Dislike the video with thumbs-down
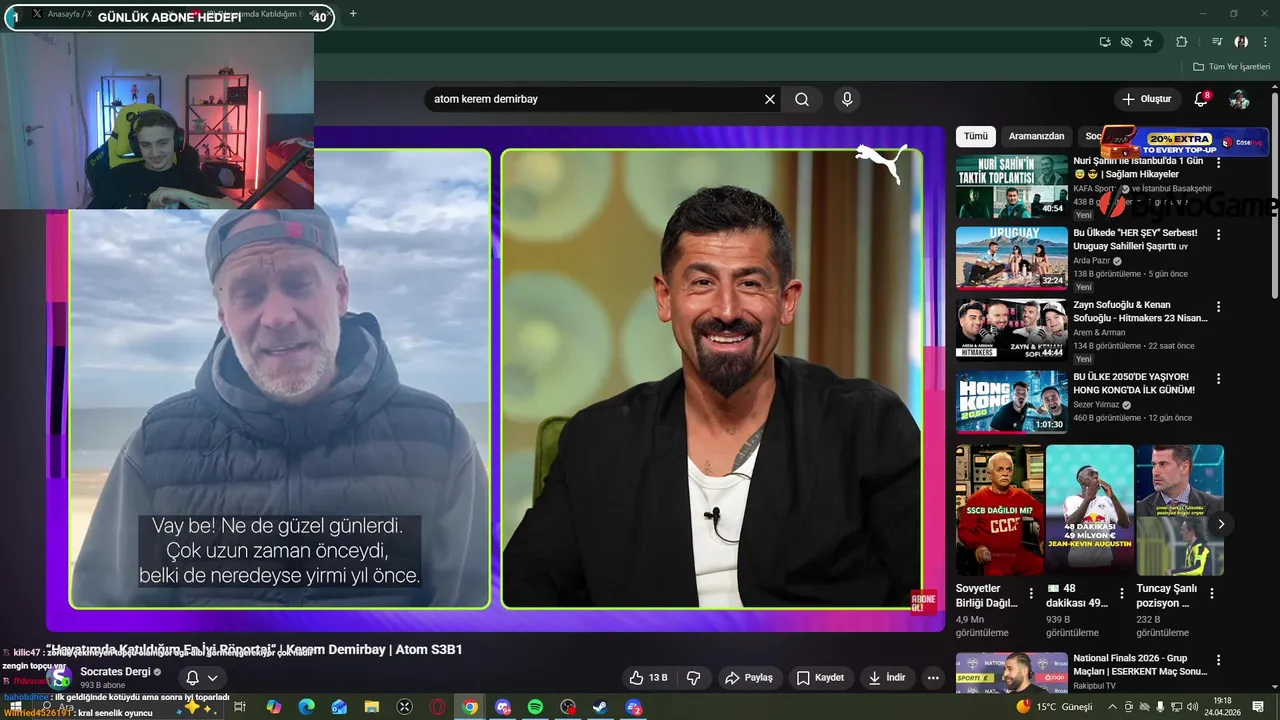This screenshot has width=1280, height=720. tap(694, 678)
